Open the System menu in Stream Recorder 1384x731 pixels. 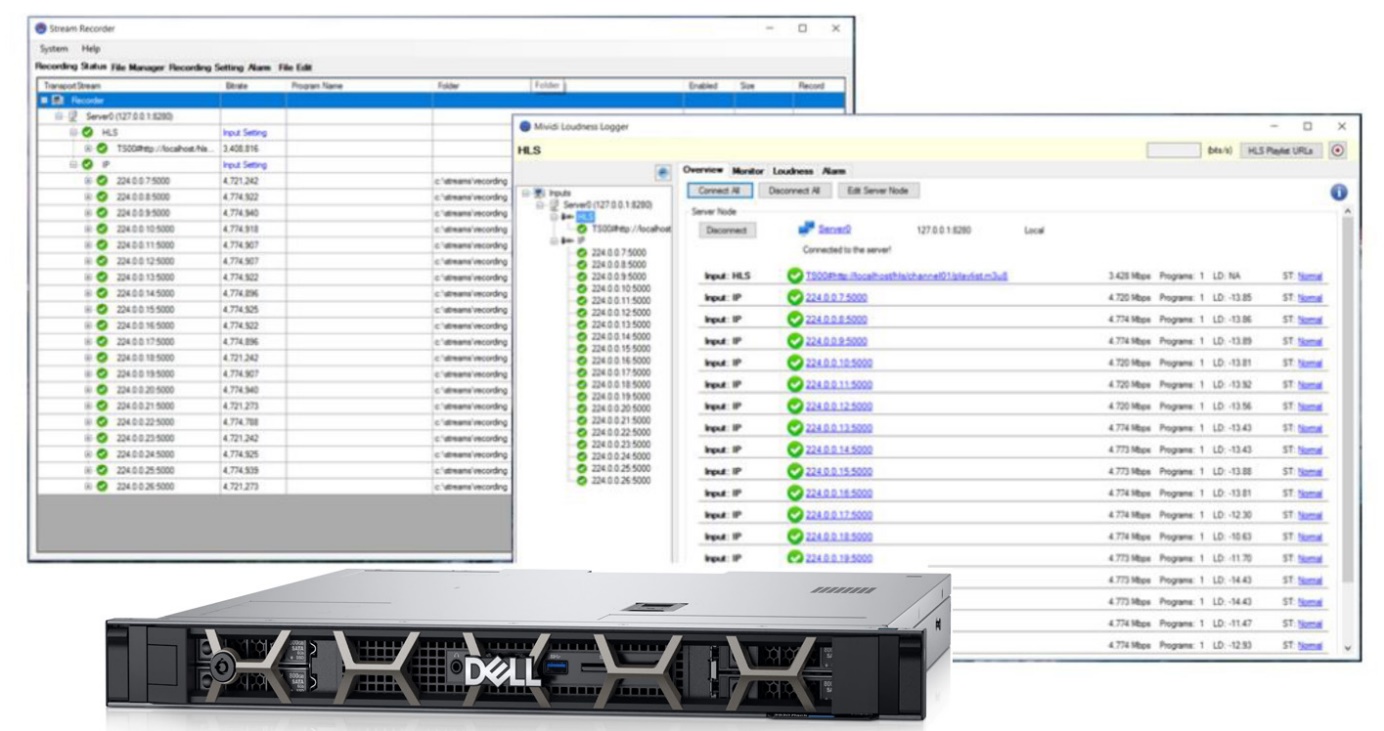53,48
